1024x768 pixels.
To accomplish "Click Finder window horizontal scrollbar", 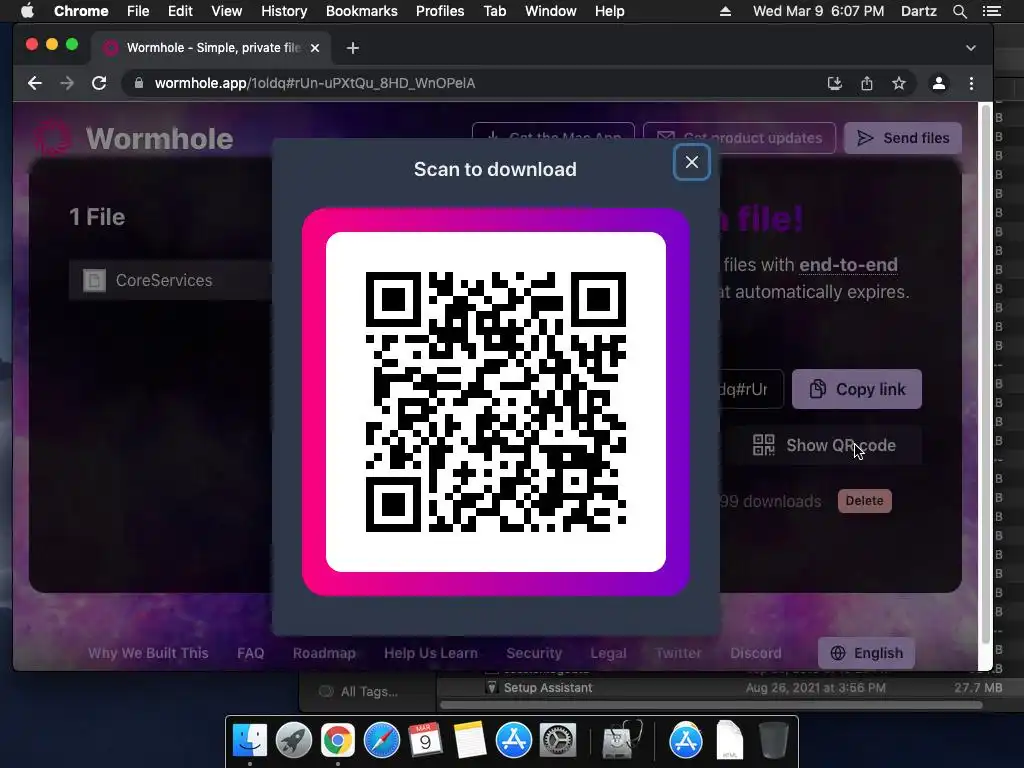I will click(712, 705).
